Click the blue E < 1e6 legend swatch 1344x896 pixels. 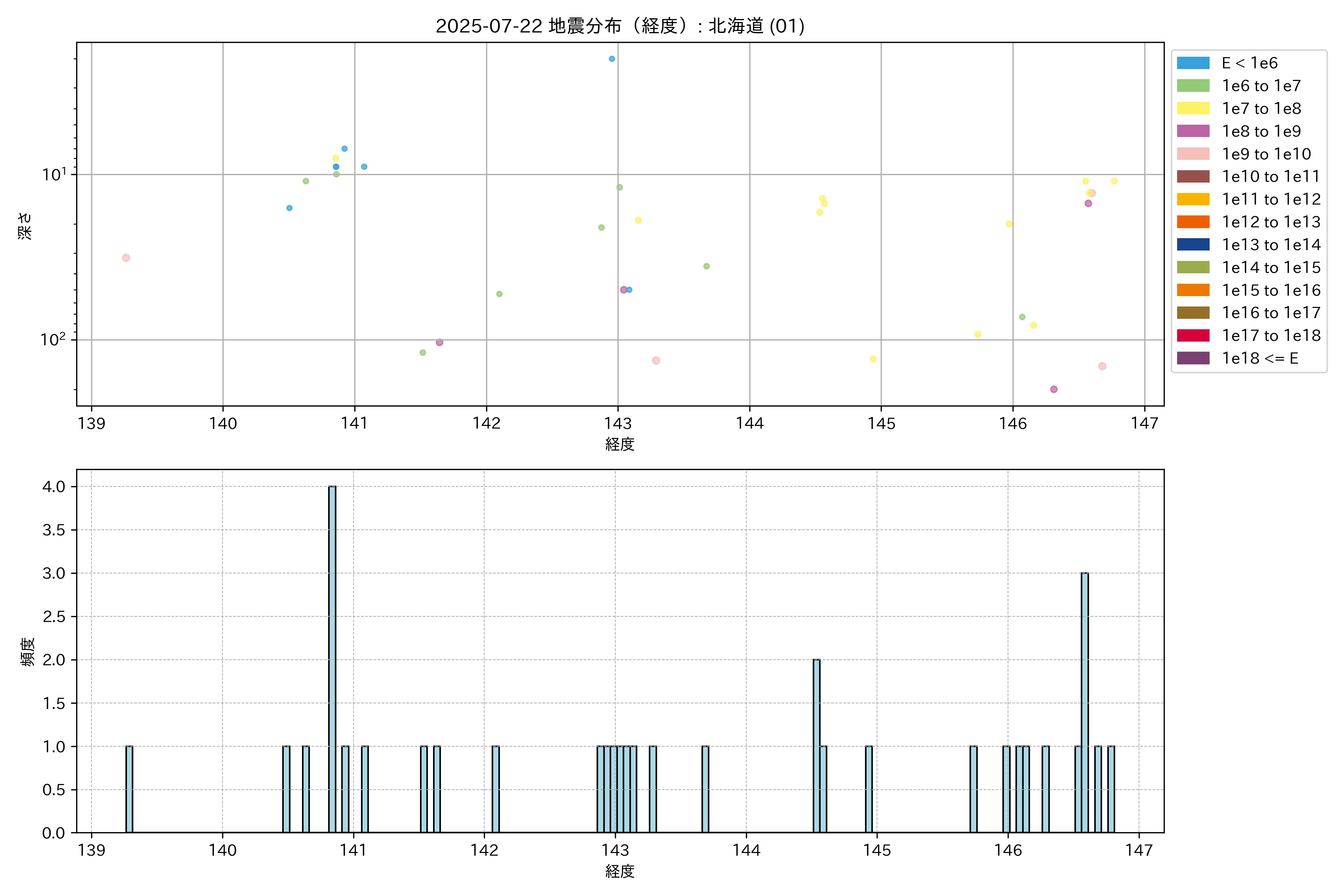pyautogui.click(x=1192, y=63)
